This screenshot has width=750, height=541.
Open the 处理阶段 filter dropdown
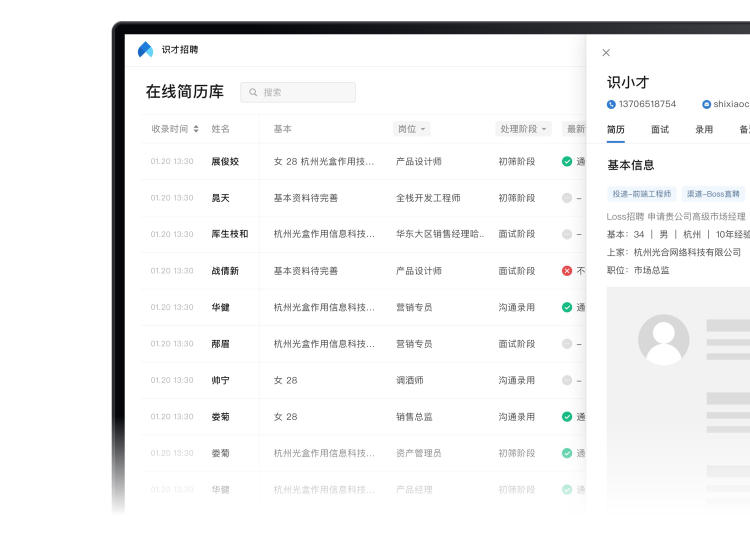pos(523,129)
